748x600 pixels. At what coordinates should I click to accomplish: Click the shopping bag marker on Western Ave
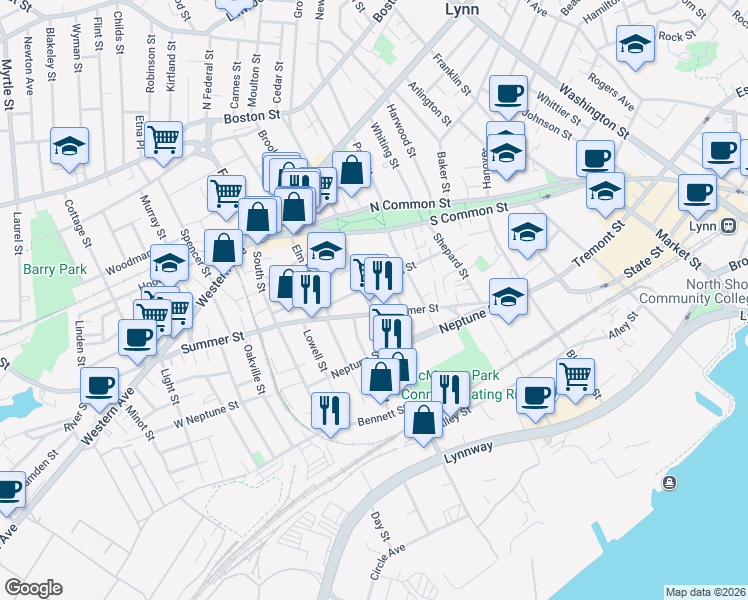223,251
